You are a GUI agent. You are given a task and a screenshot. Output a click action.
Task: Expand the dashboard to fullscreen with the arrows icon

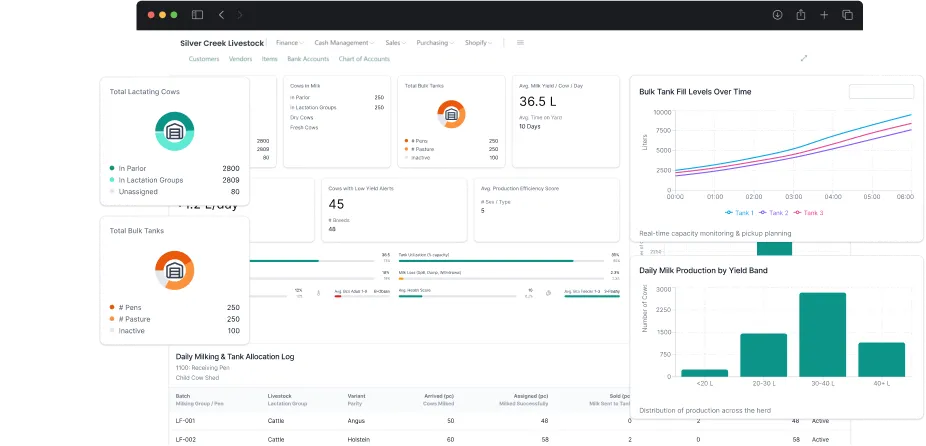[804, 59]
